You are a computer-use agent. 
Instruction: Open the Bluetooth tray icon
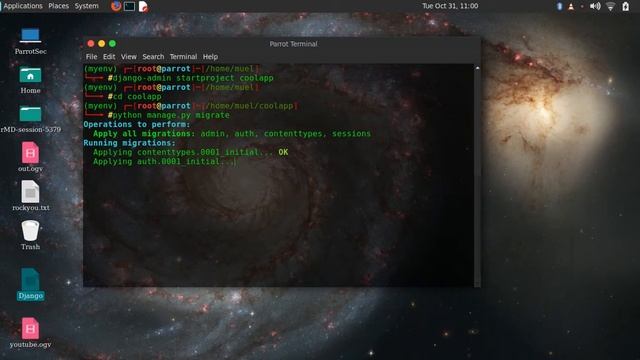560,6
